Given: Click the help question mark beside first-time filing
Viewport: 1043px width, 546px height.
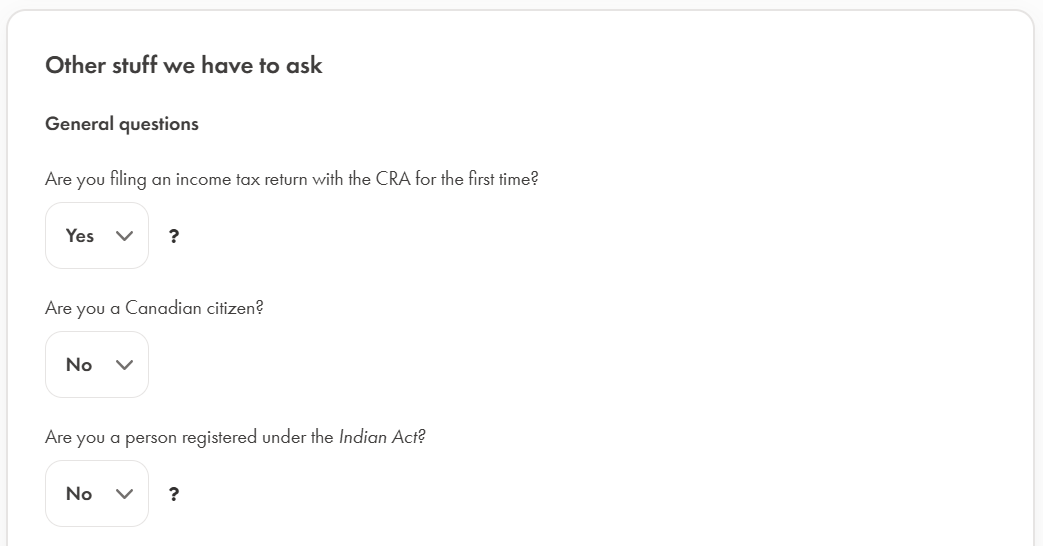Looking at the screenshot, I should click(174, 237).
